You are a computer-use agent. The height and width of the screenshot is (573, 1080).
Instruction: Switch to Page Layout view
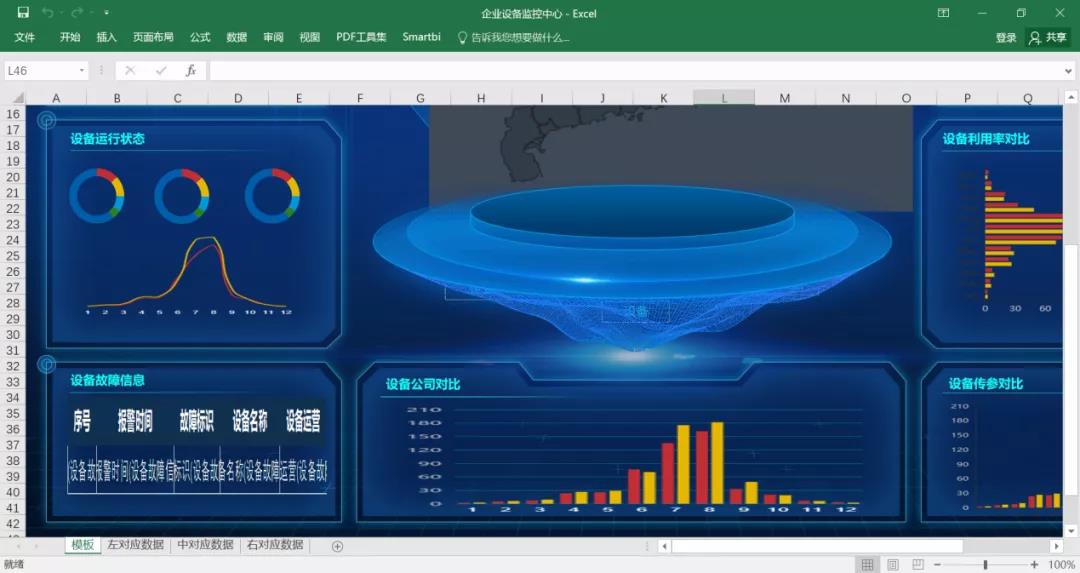click(893, 565)
